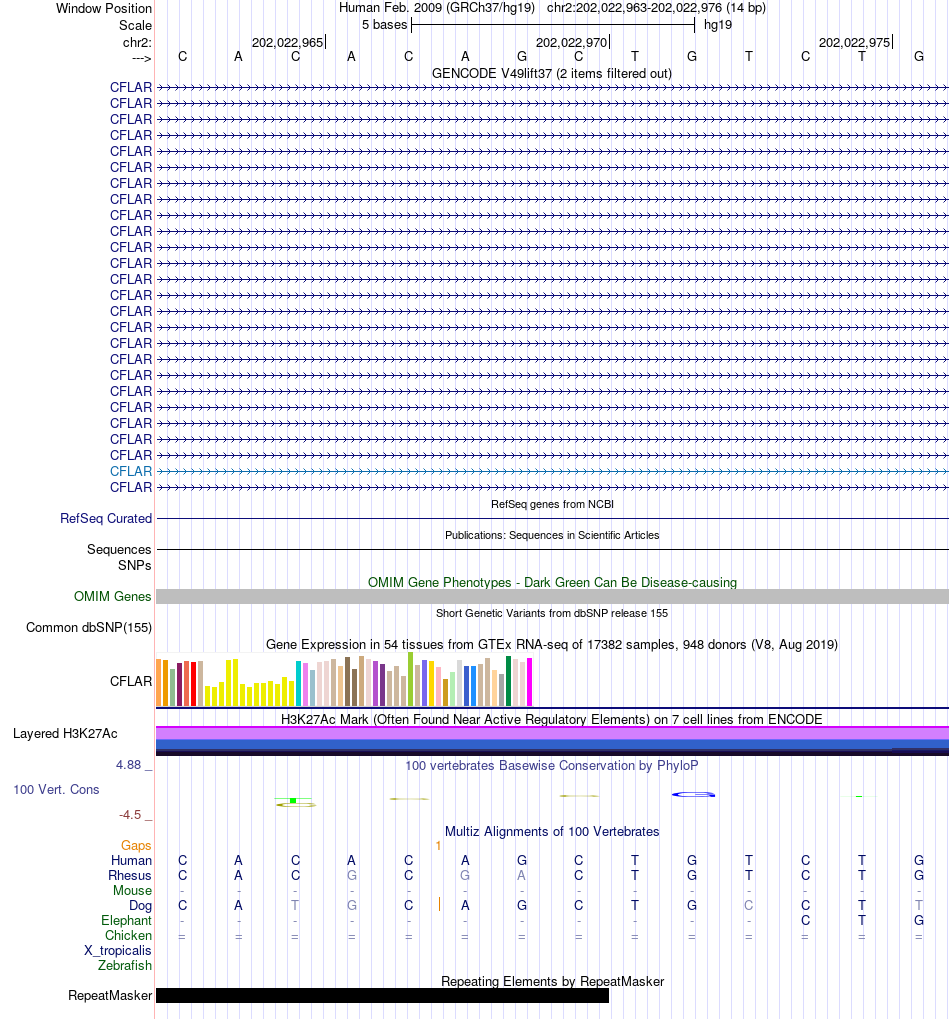The height and width of the screenshot is (1019, 950).
Task: Click the RepeatMasker track label
Action: click(110, 996)
